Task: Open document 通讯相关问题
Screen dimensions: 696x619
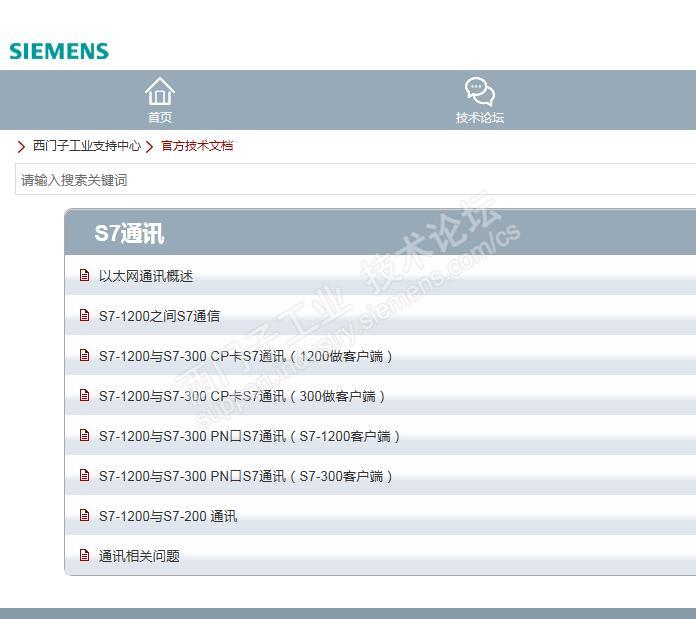Action: click(x=139, y=556)
